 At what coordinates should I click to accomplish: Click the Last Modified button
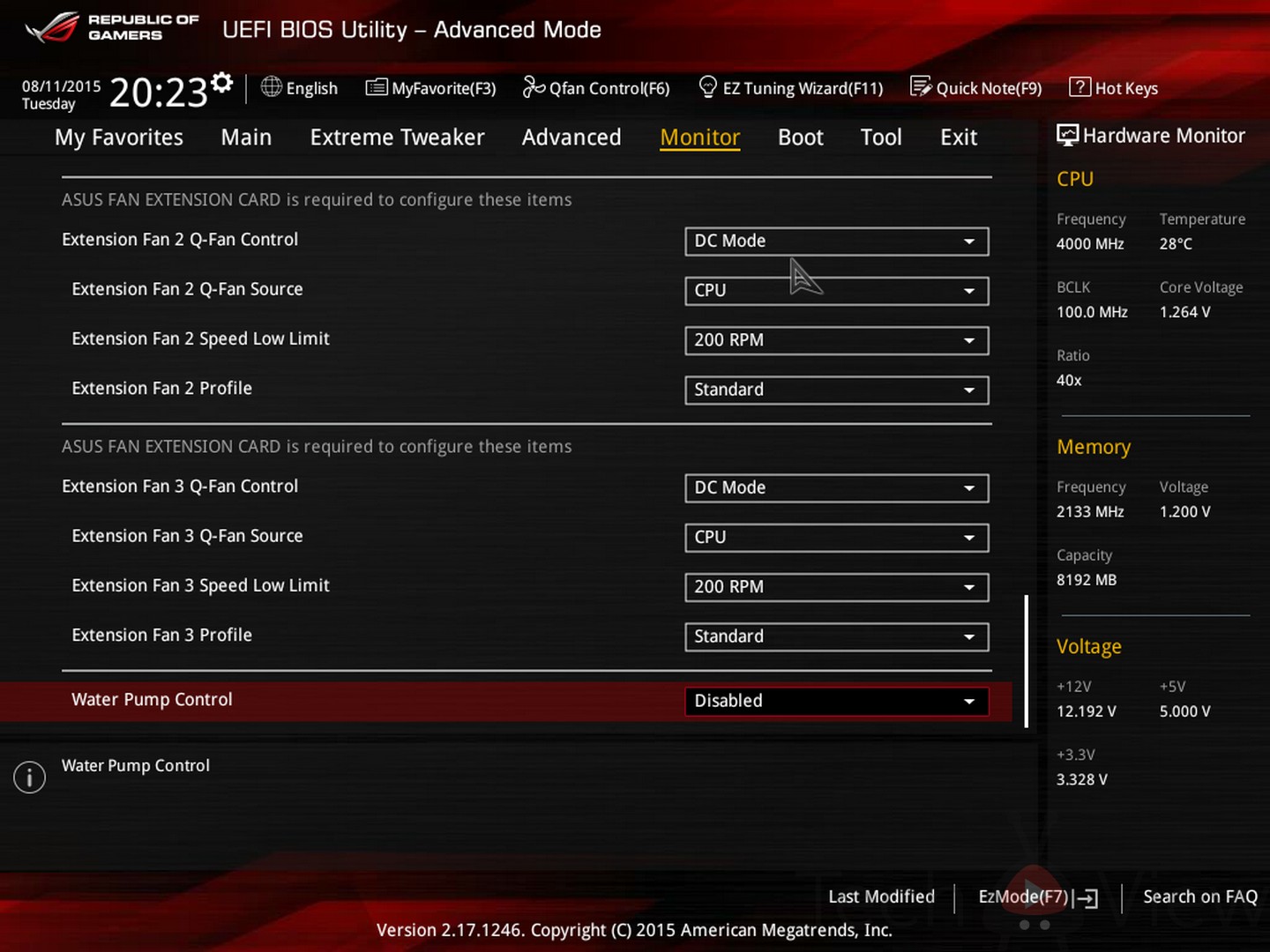[881, 896]
